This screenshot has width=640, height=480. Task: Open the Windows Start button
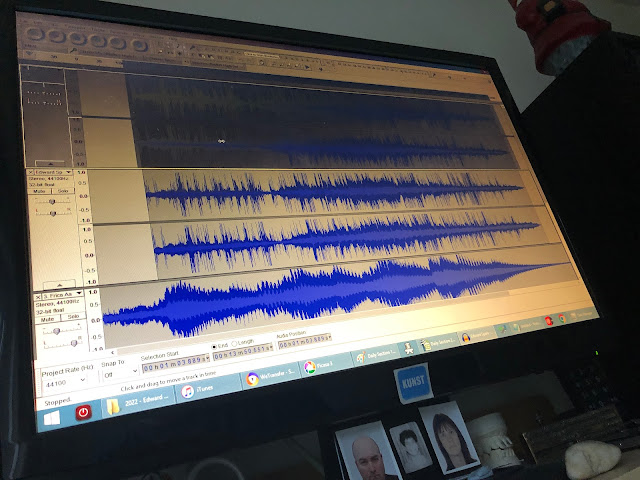[52, 418]
